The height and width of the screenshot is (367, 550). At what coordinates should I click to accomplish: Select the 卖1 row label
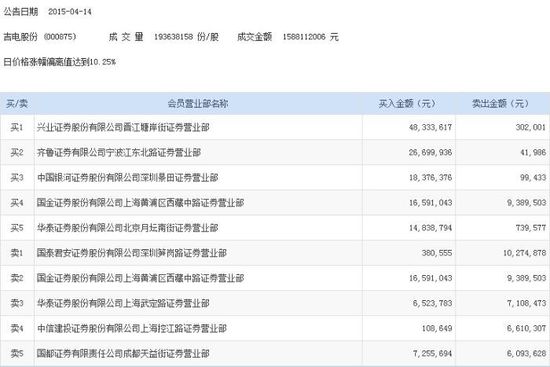pyautogui.click(x=17, y=253)
